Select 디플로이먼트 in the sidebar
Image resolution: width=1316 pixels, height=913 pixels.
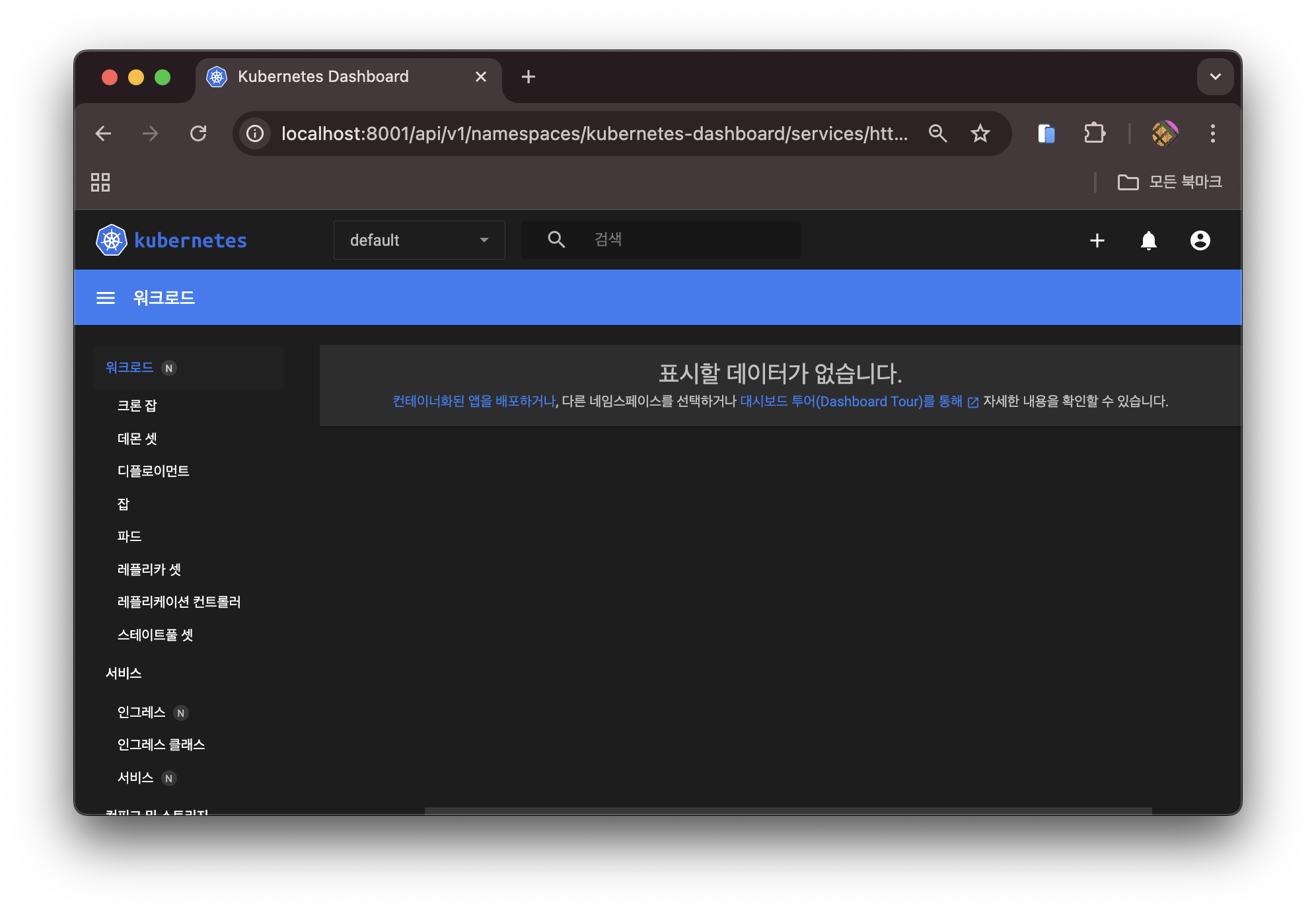[153, 471]
